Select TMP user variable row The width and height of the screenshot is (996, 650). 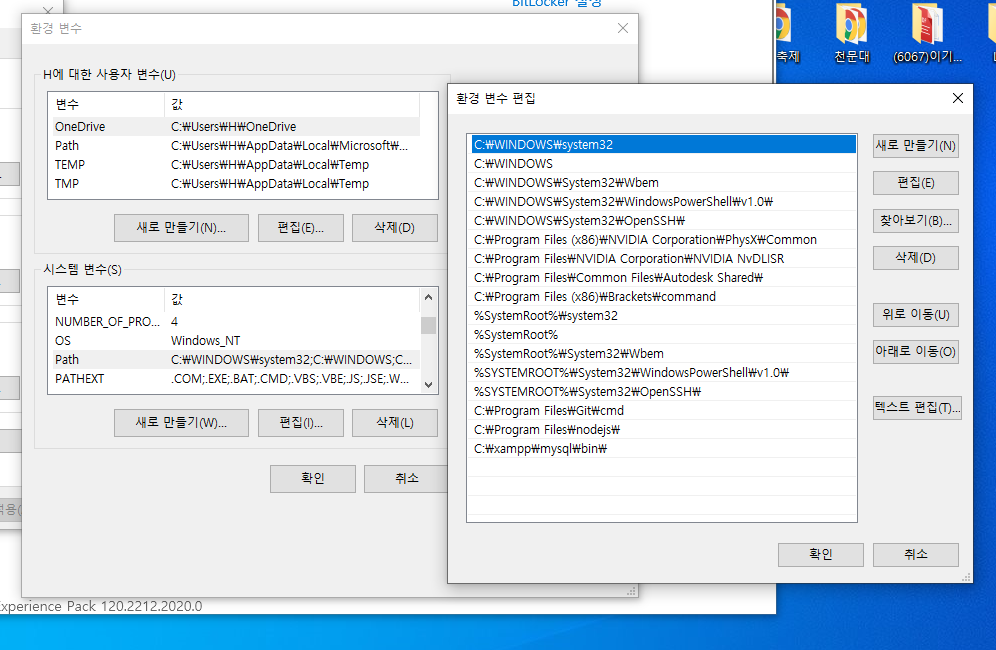click(x=235, y=184)
